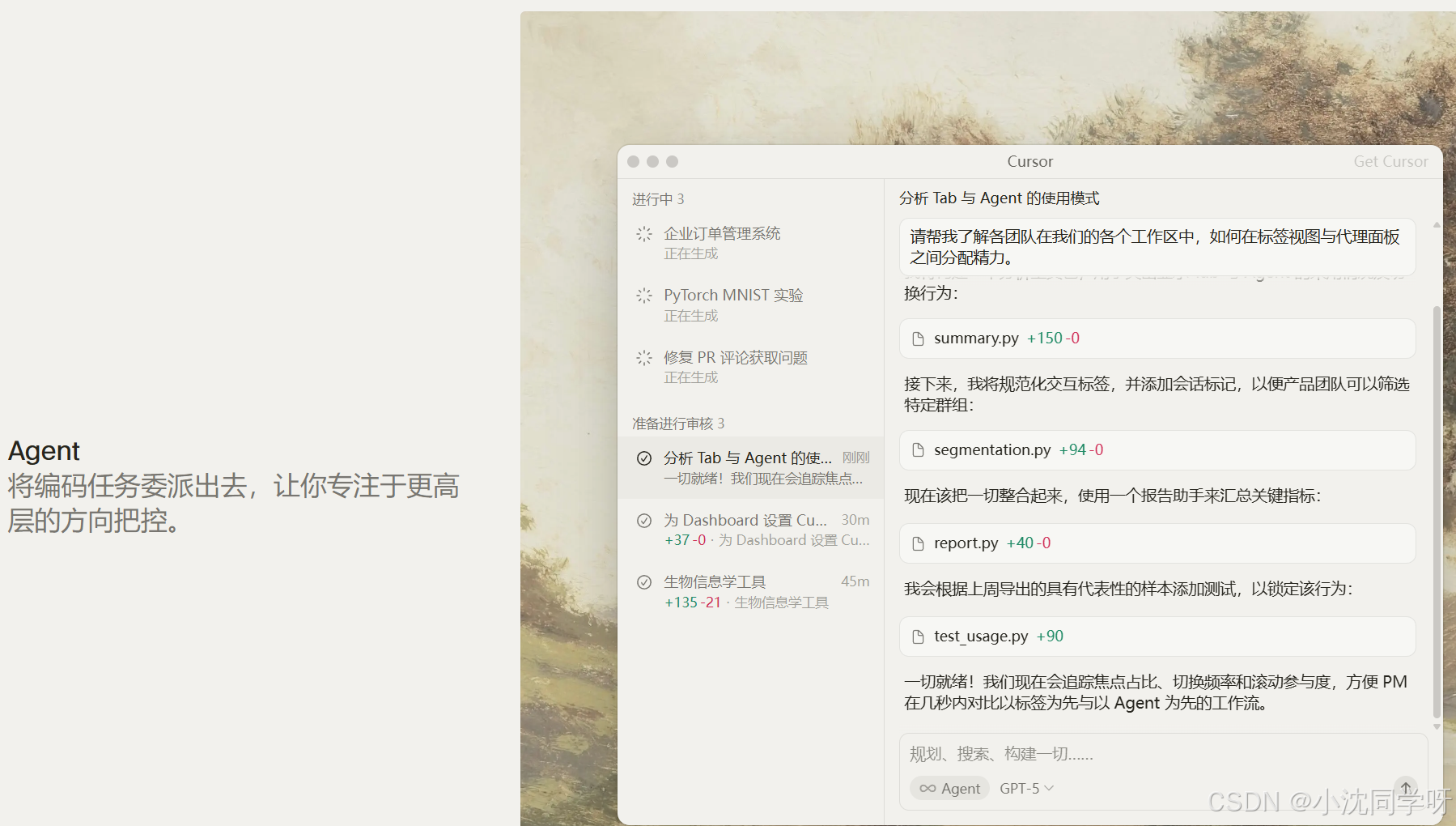Click the spinner icon beside 企业订单管理系统
Screen dimensions: 1456x826
coord(644,234)
